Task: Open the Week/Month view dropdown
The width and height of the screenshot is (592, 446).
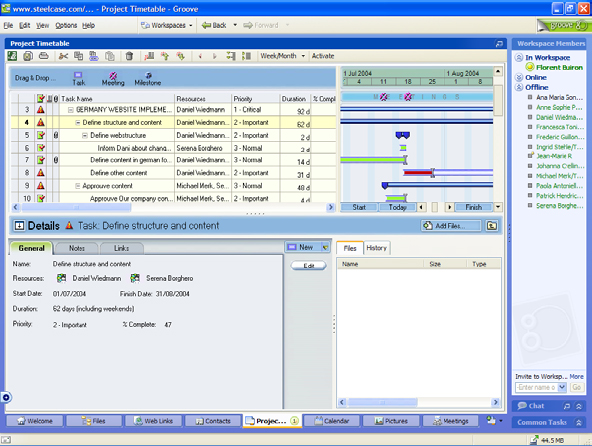Action: (x=282, y=56)
